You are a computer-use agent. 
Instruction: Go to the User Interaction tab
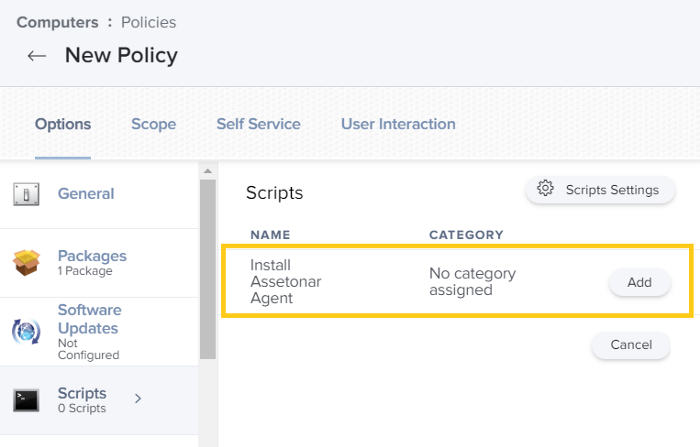[398, 124]
